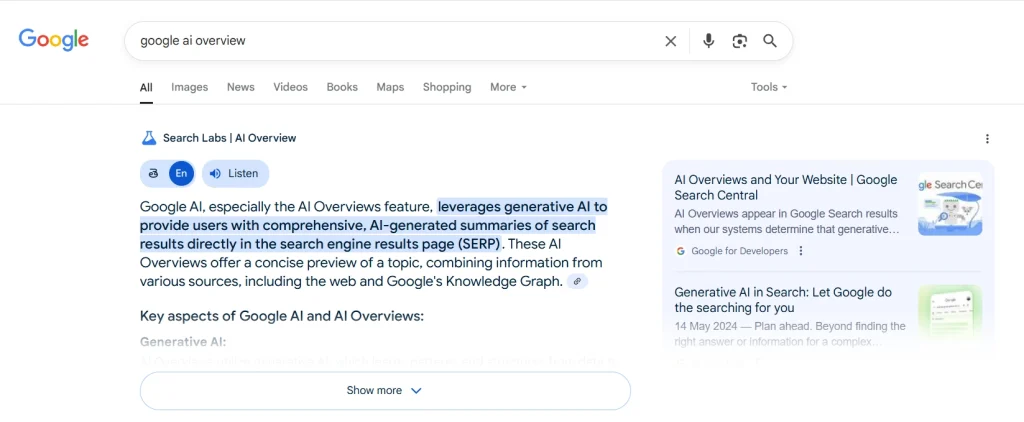
Task: Open the More search filters dropdown
Action: point(508,87)
